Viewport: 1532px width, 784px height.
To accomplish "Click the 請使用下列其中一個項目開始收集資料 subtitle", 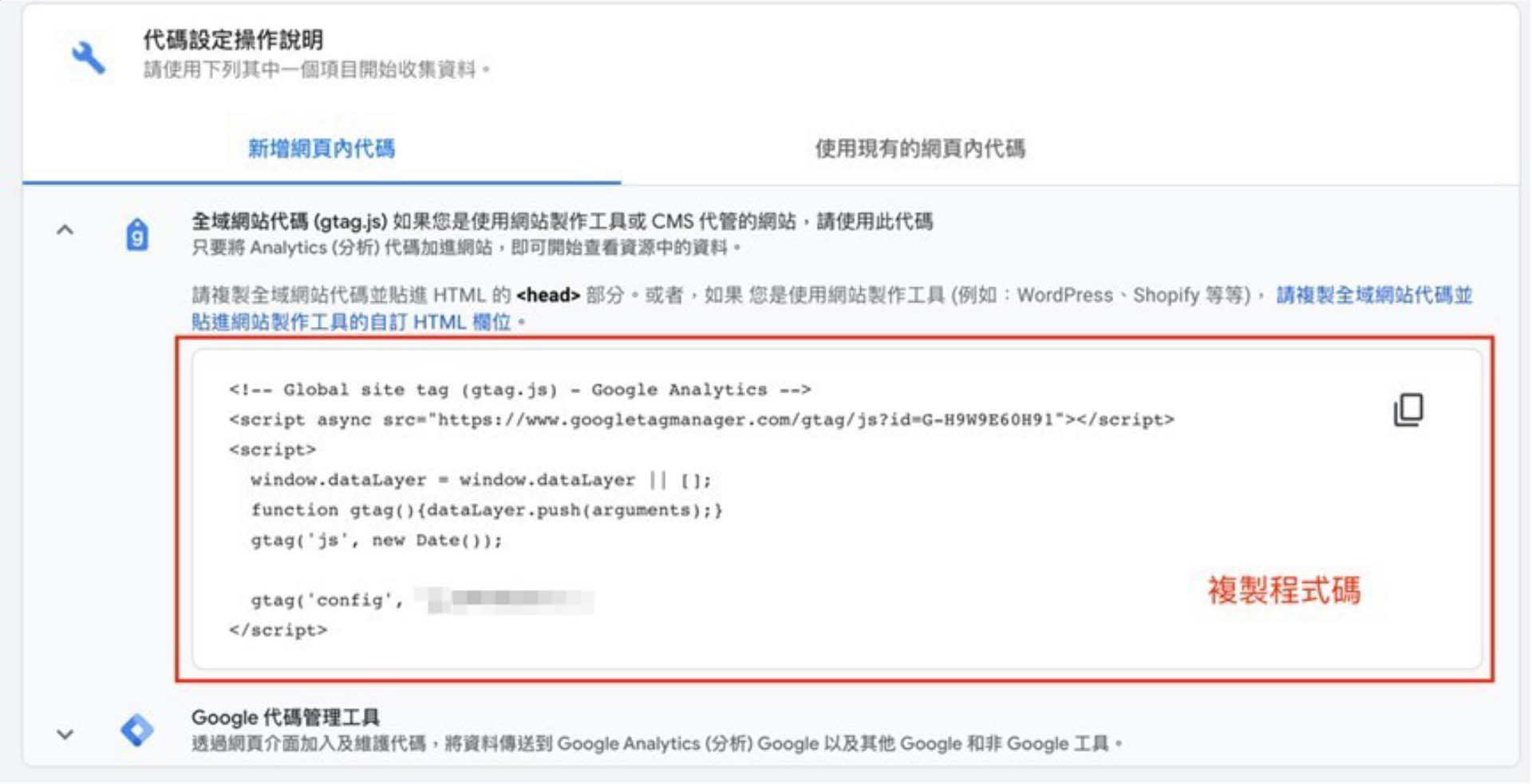I will pyautogui.click(x=317, y=70).
